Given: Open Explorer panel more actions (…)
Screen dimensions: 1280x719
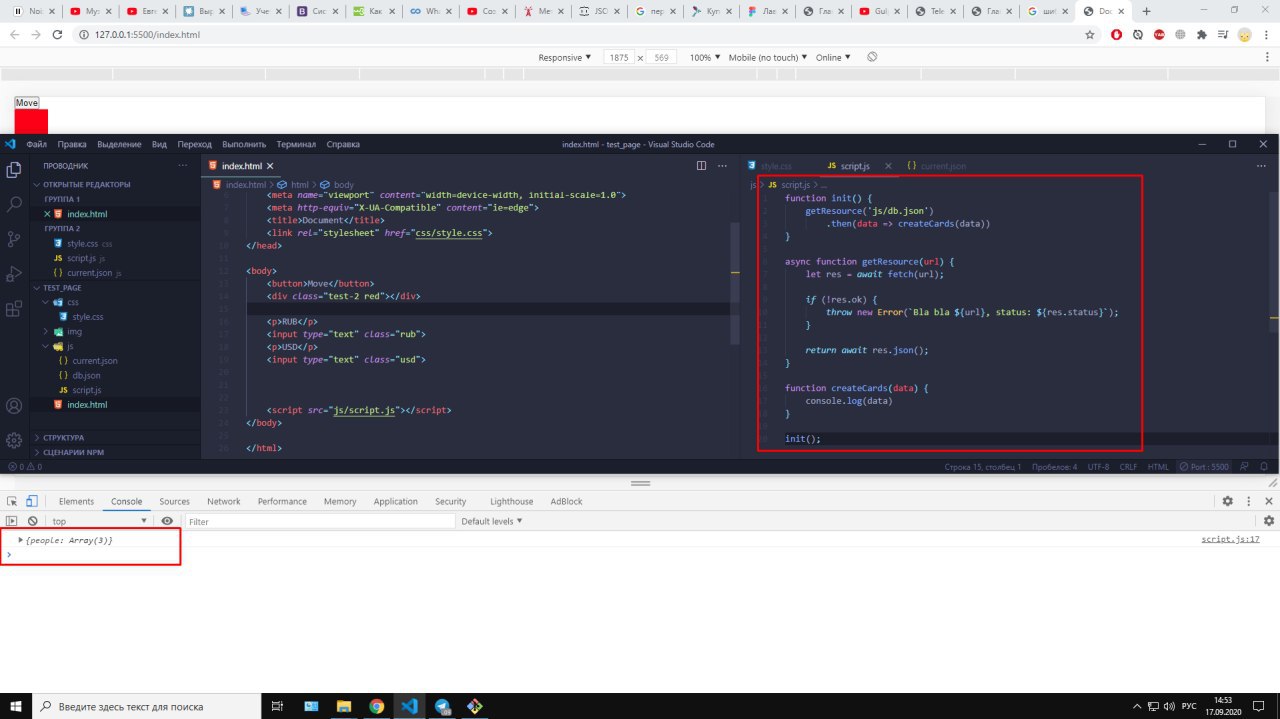Looking at the screenshot, I should click(182, 166).
